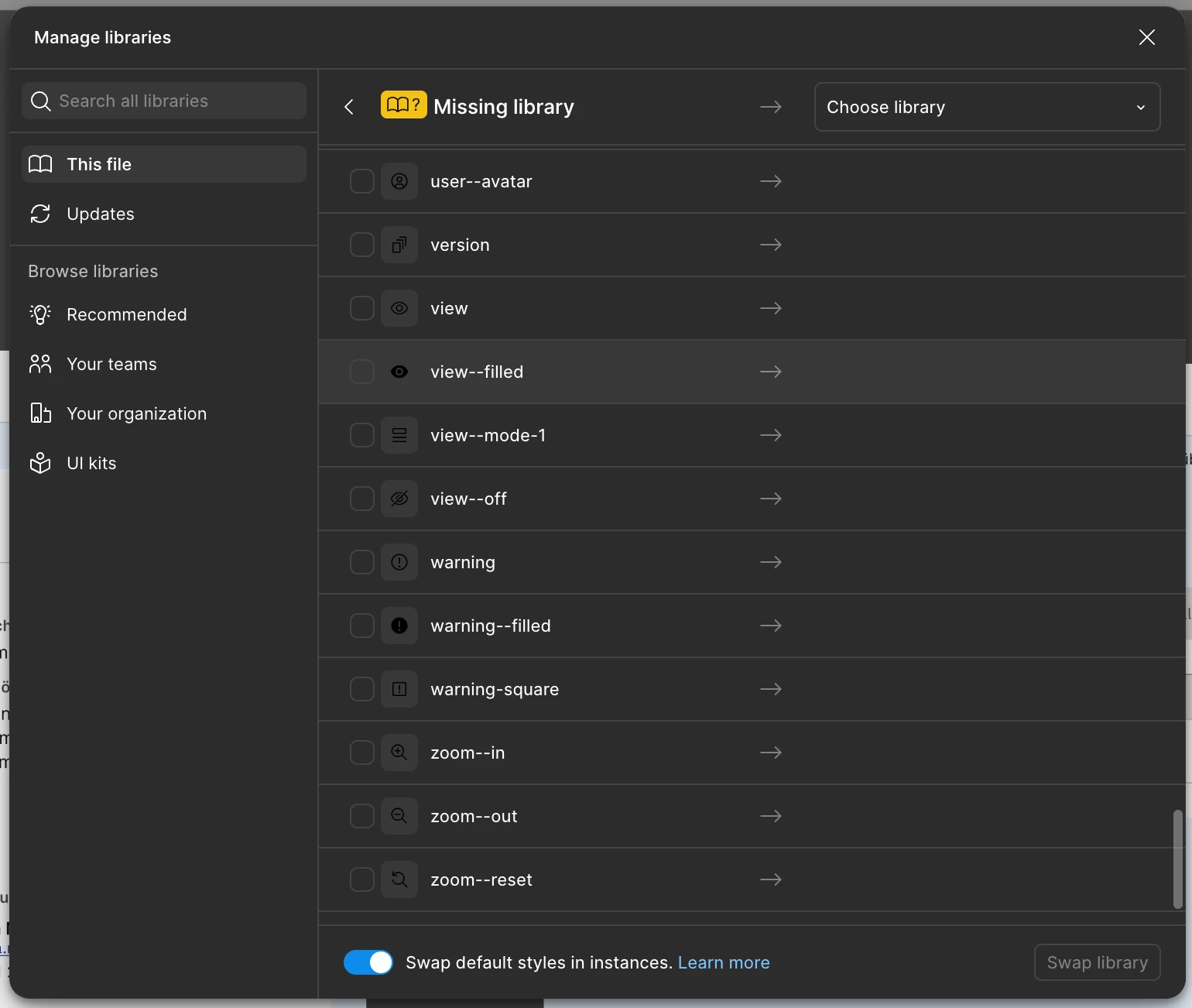Screen dimensions: 1192x1008
Task: Open the Updates section
Action: (x=164, y=214)
